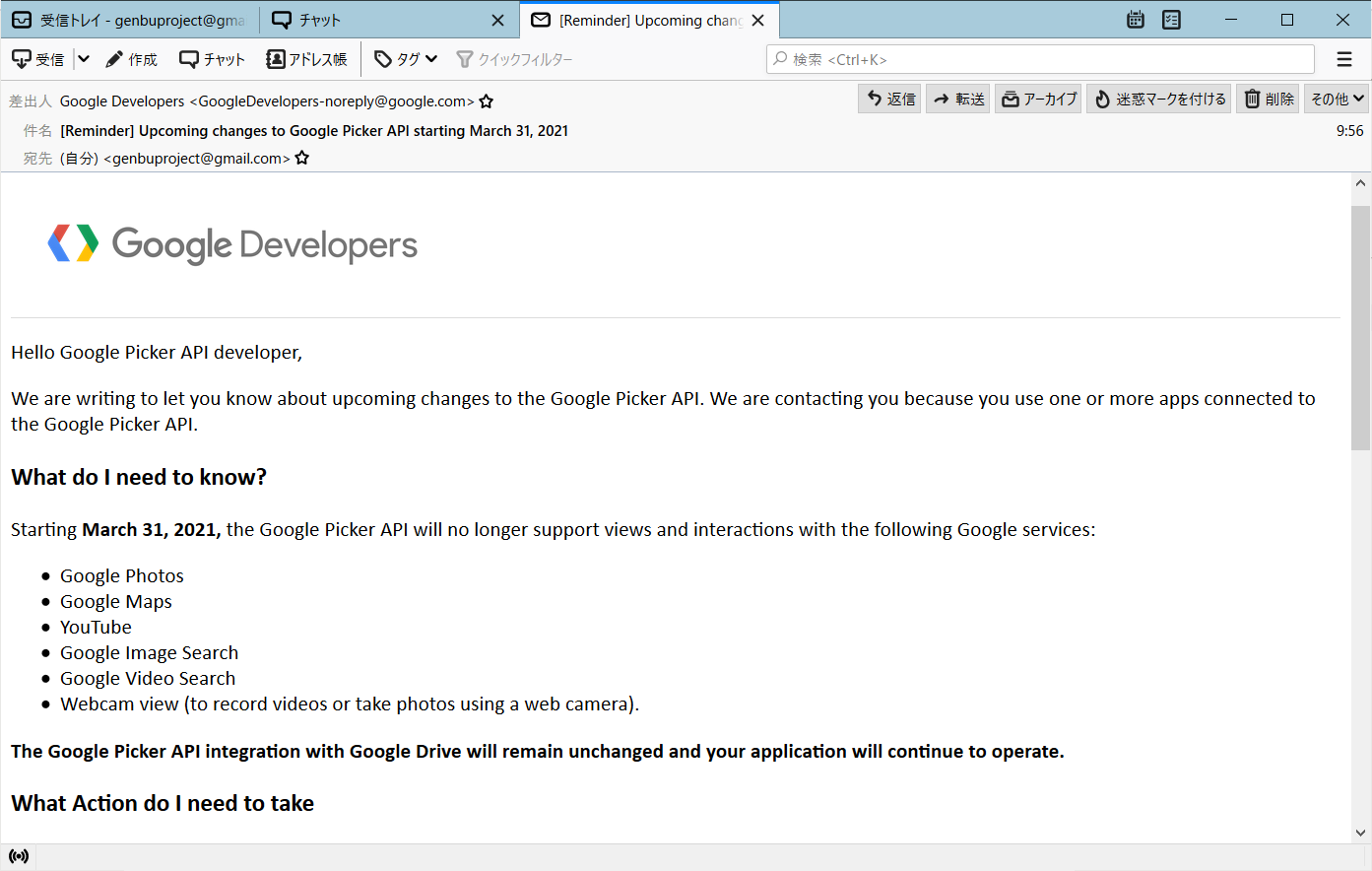Click the Get Messages (受信) button
This screenshot has height=871, width=1372.
[38, 59]
